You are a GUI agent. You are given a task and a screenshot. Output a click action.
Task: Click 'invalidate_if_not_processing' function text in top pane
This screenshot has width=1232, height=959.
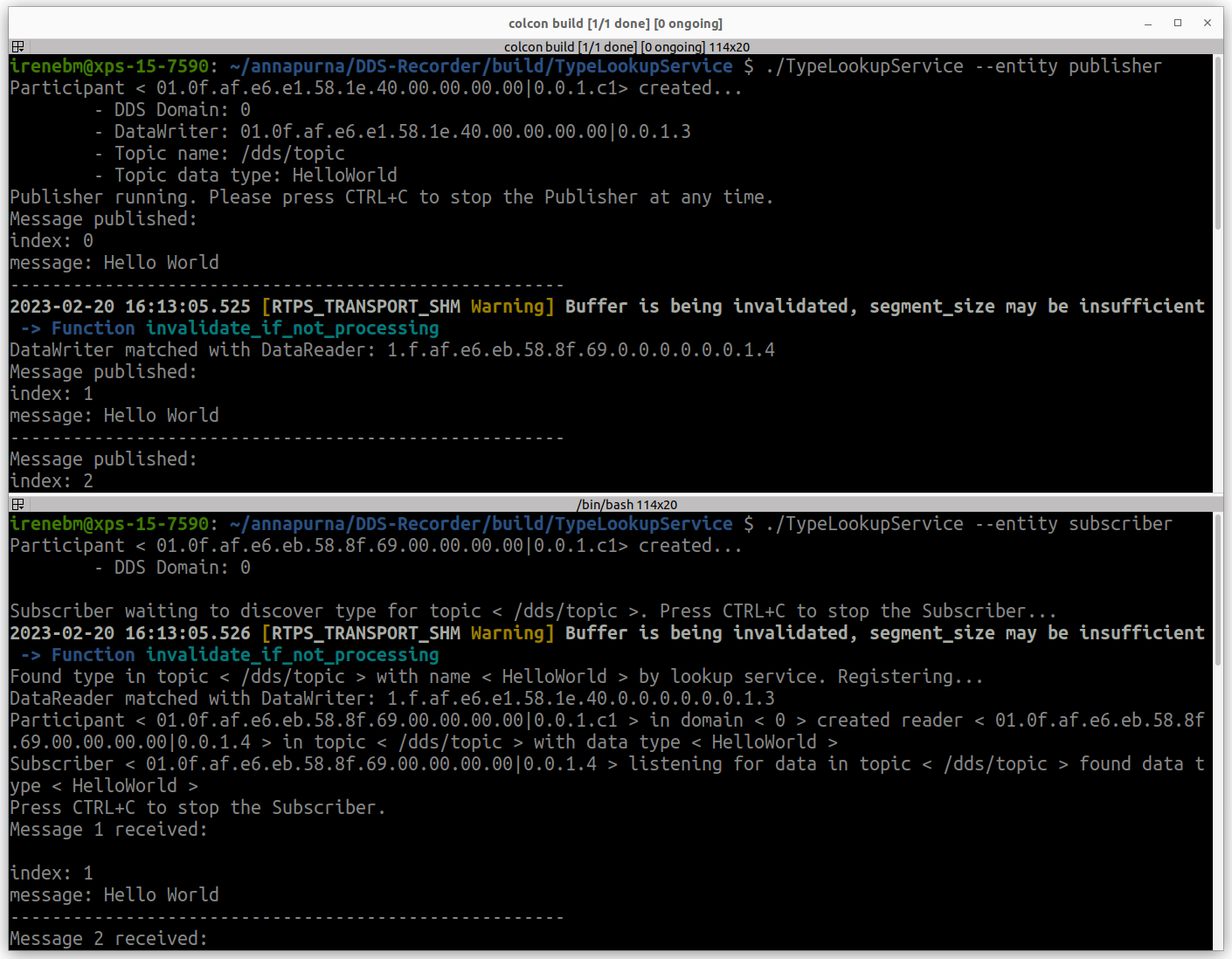293,328
